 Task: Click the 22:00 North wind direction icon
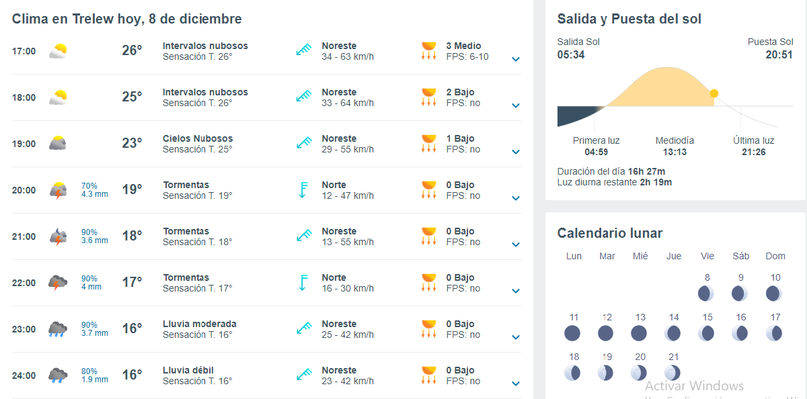tap(304, 283)
